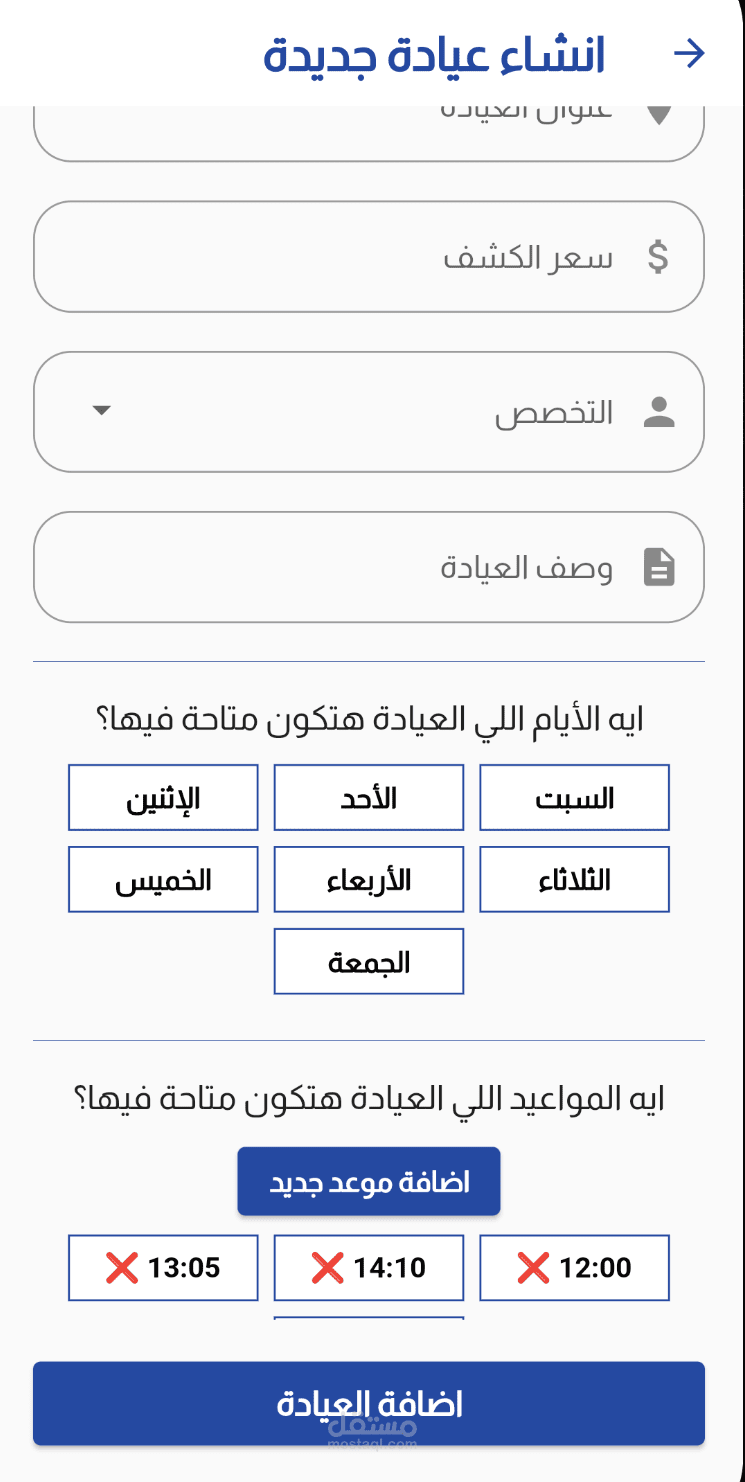Select الأربعاء in the days list
The width and height of the screenshot is (745, 1482).
click(x=369, y=880)
